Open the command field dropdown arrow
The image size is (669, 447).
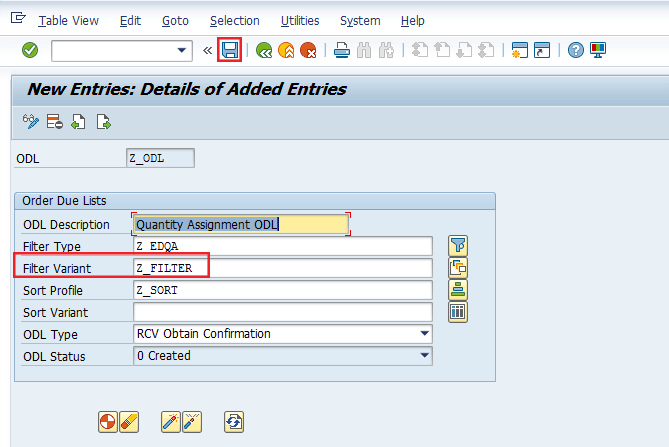coord(182,50)
